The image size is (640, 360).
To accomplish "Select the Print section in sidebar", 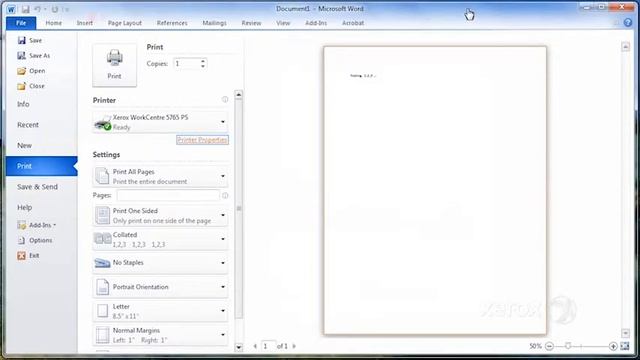I will [42, 166].
